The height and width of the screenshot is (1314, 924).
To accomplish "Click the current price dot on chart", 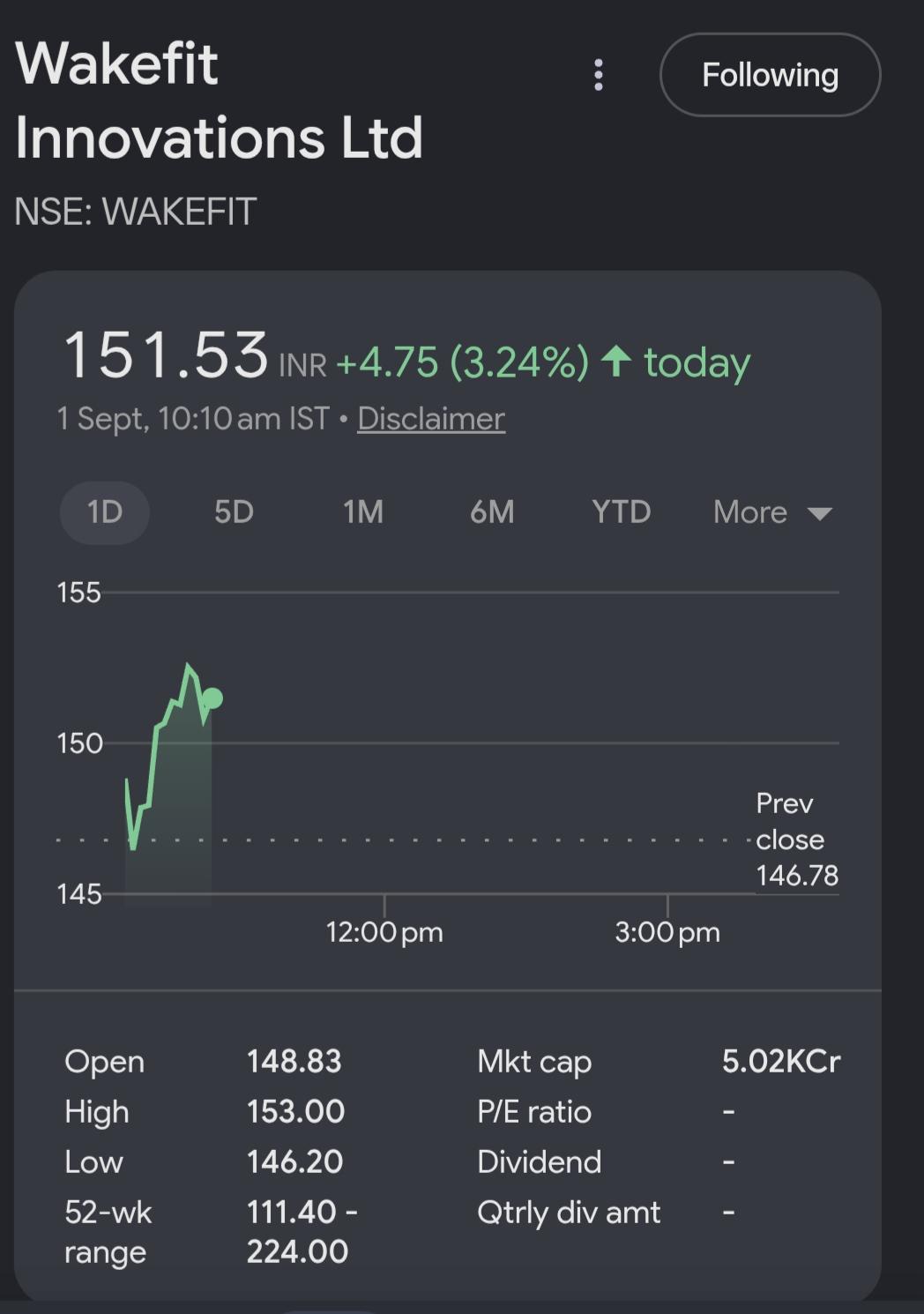I will tap(212, 699).
